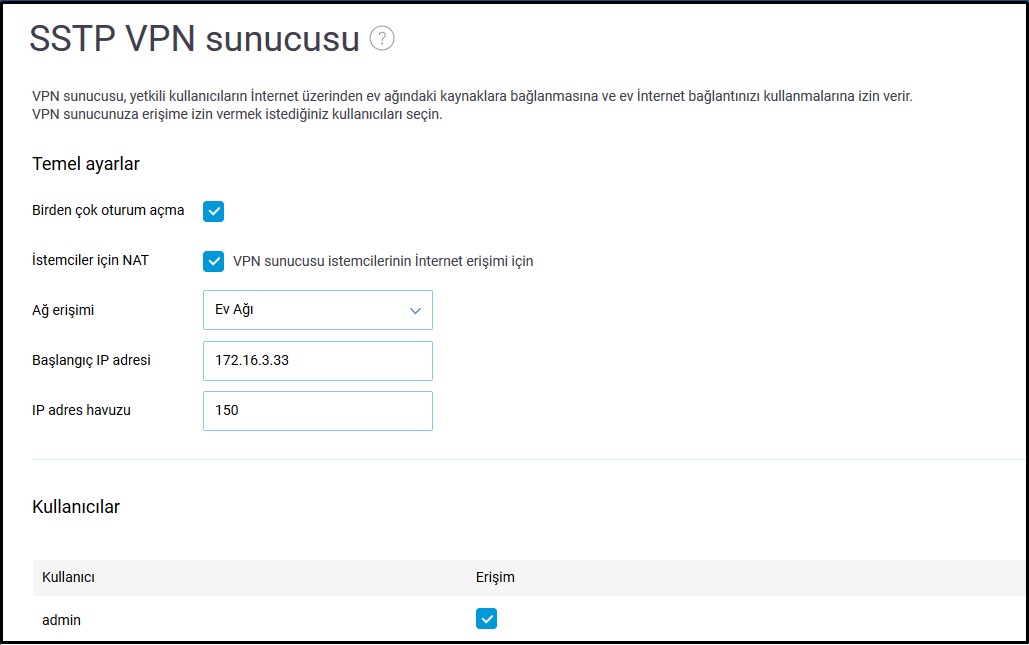
Task: Click the Erişim column header
Action: (495, 577)
